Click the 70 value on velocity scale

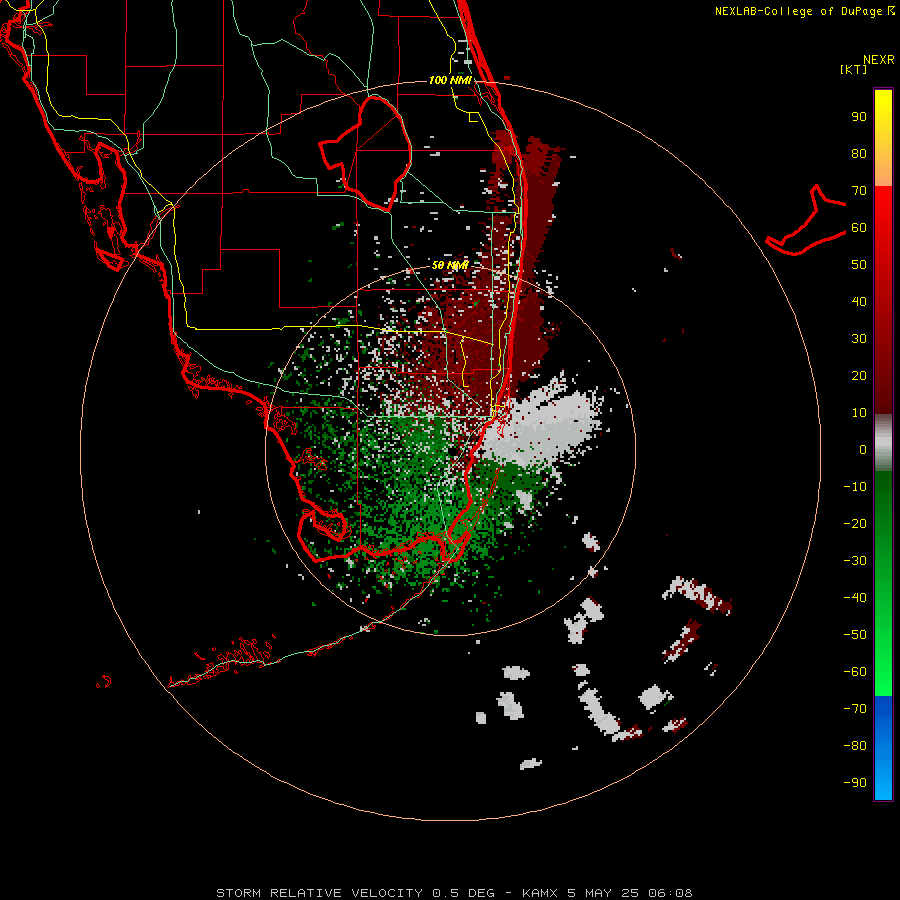pos(859,191)
